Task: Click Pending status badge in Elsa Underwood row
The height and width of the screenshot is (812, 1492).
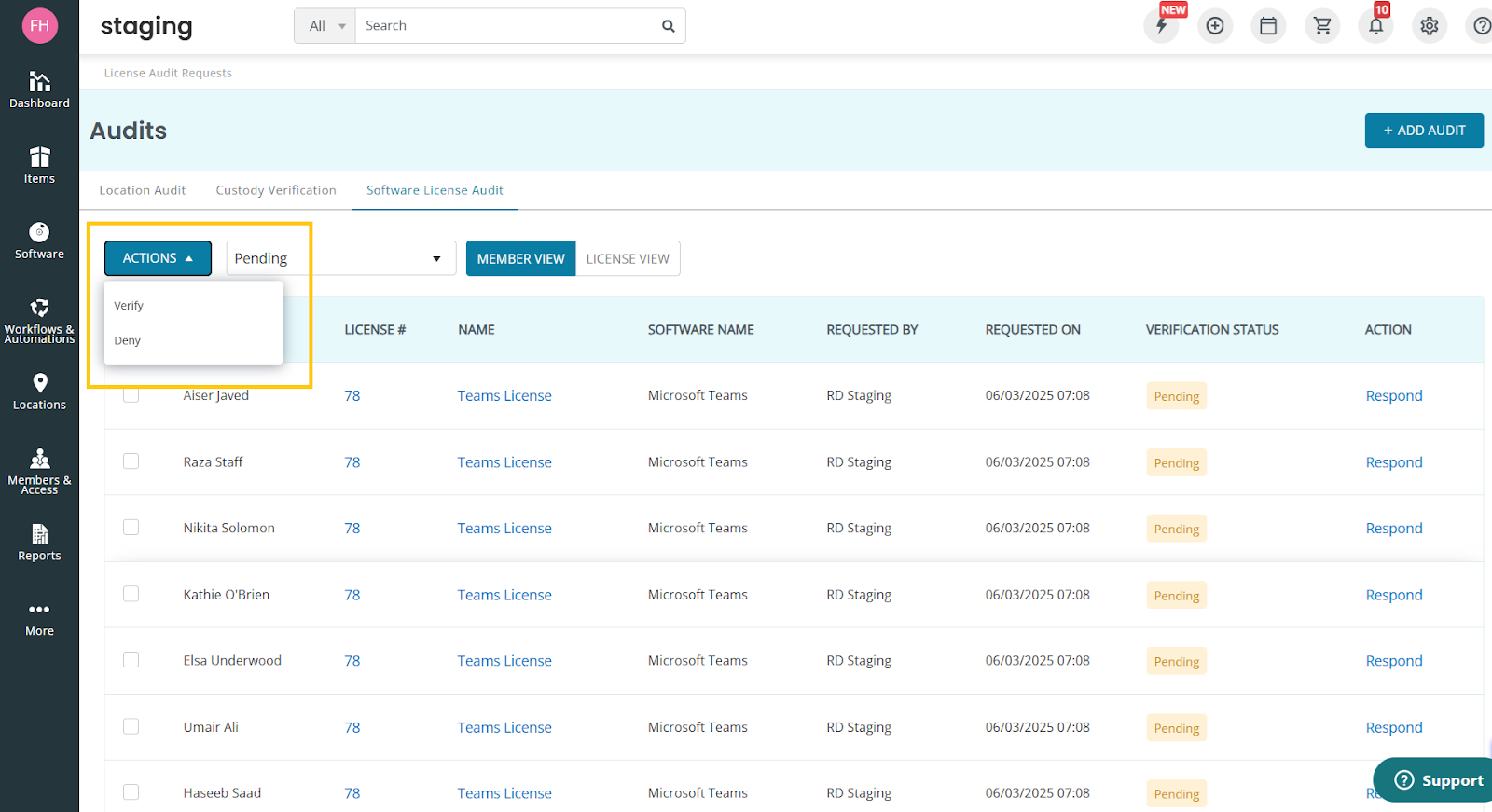Action: tap(1177, 661)
